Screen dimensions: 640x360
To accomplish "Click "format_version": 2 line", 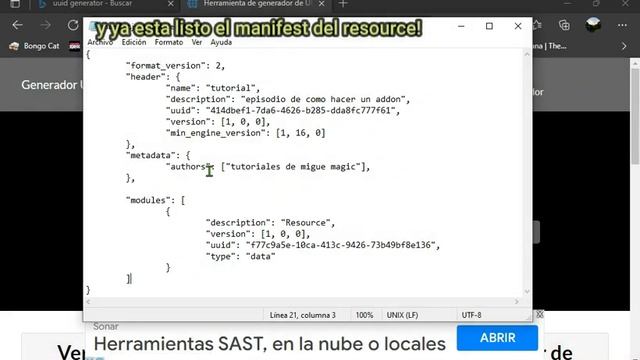I will click(175, 66).
